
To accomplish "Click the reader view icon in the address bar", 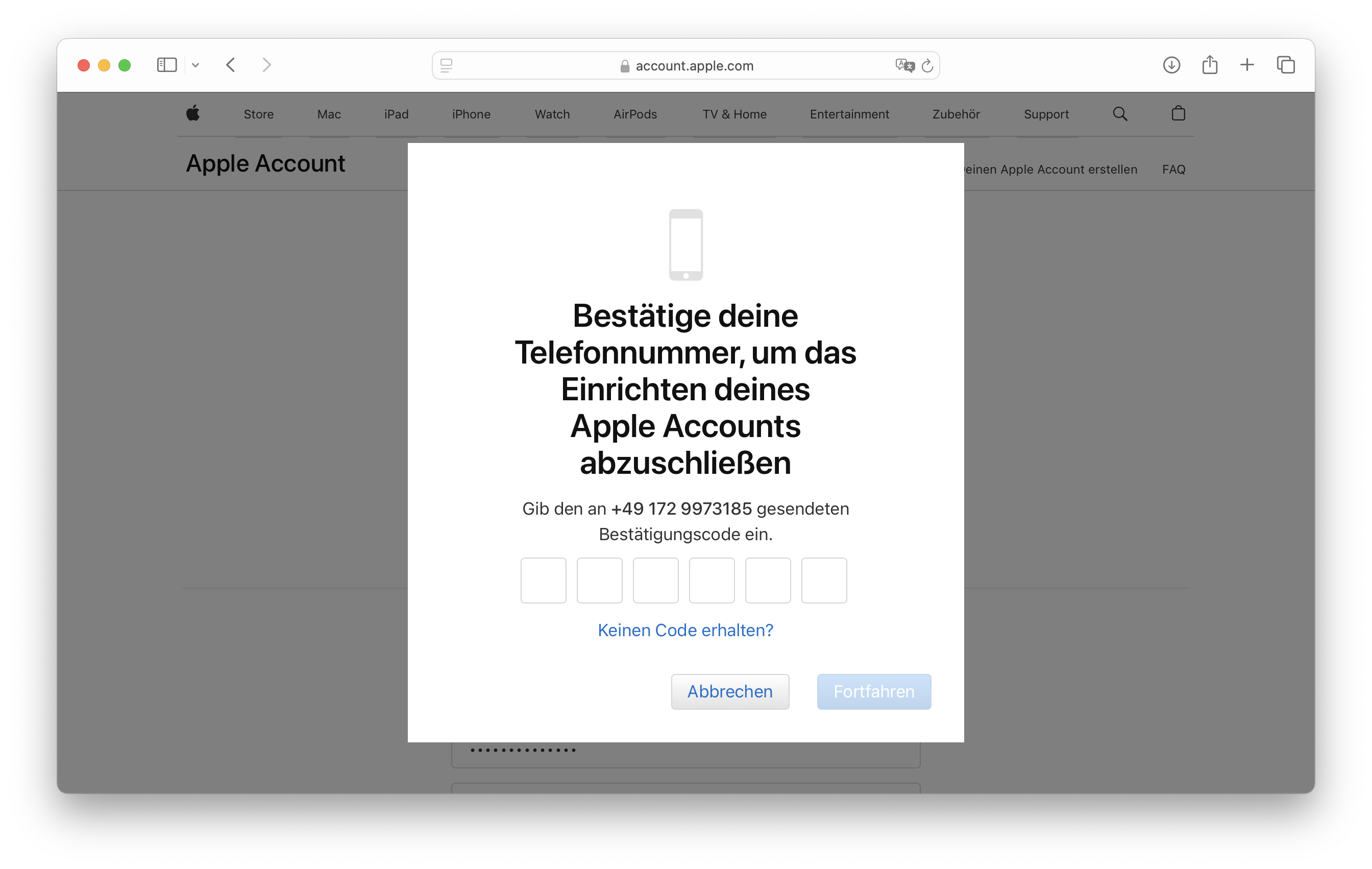I will 448,64.
